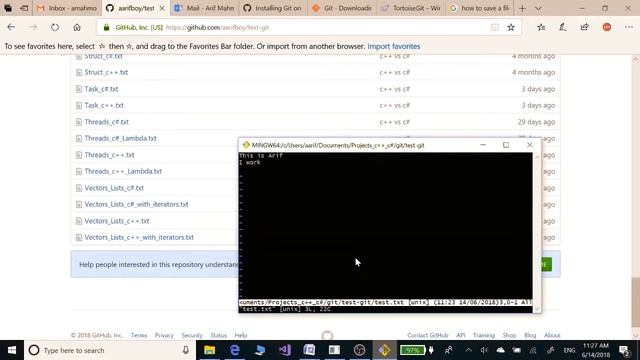
Task: Activate the Cortana microphone icon
Action: click(x=186, y=350)
